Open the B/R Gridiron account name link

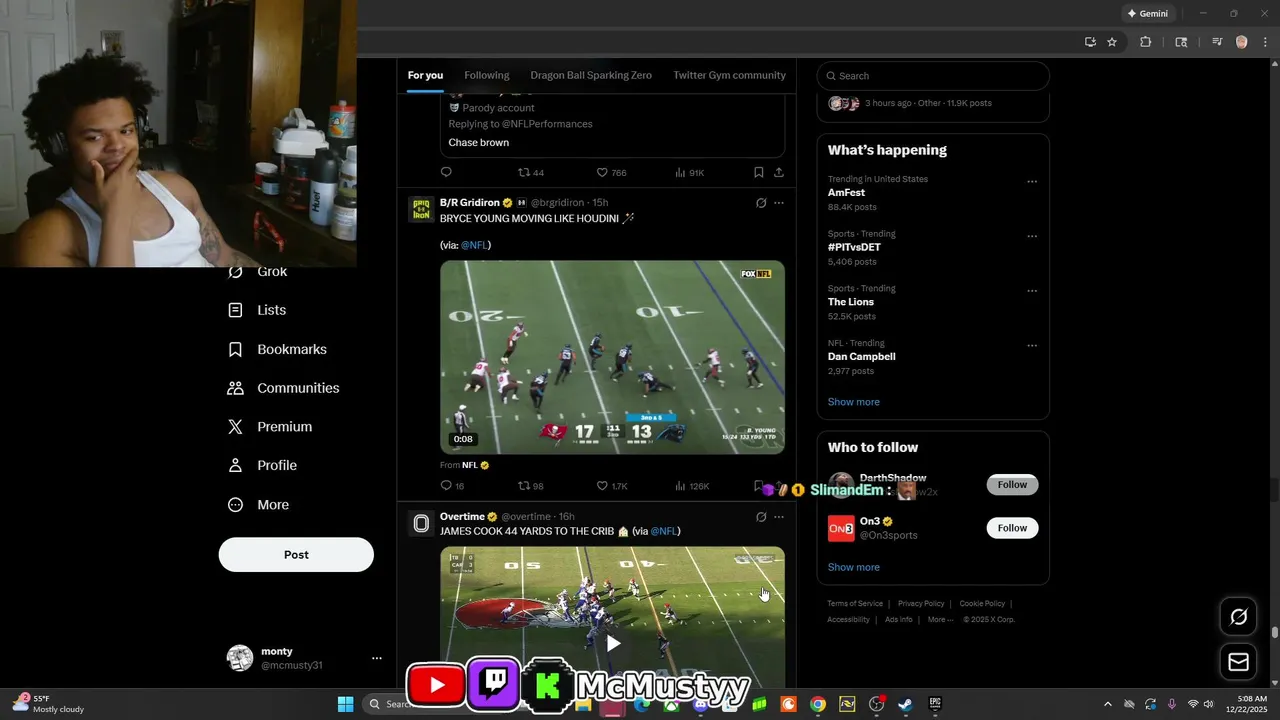pos(470,203)
